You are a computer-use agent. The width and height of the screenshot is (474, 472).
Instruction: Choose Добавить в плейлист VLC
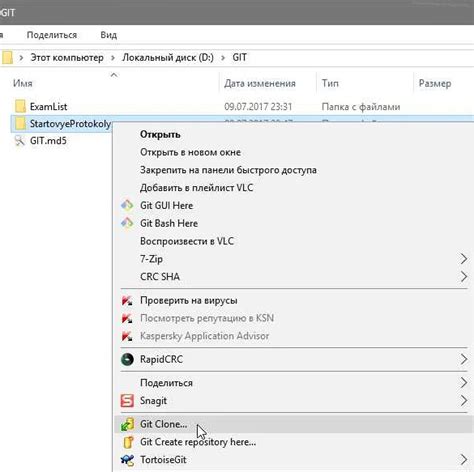[196, 188]
